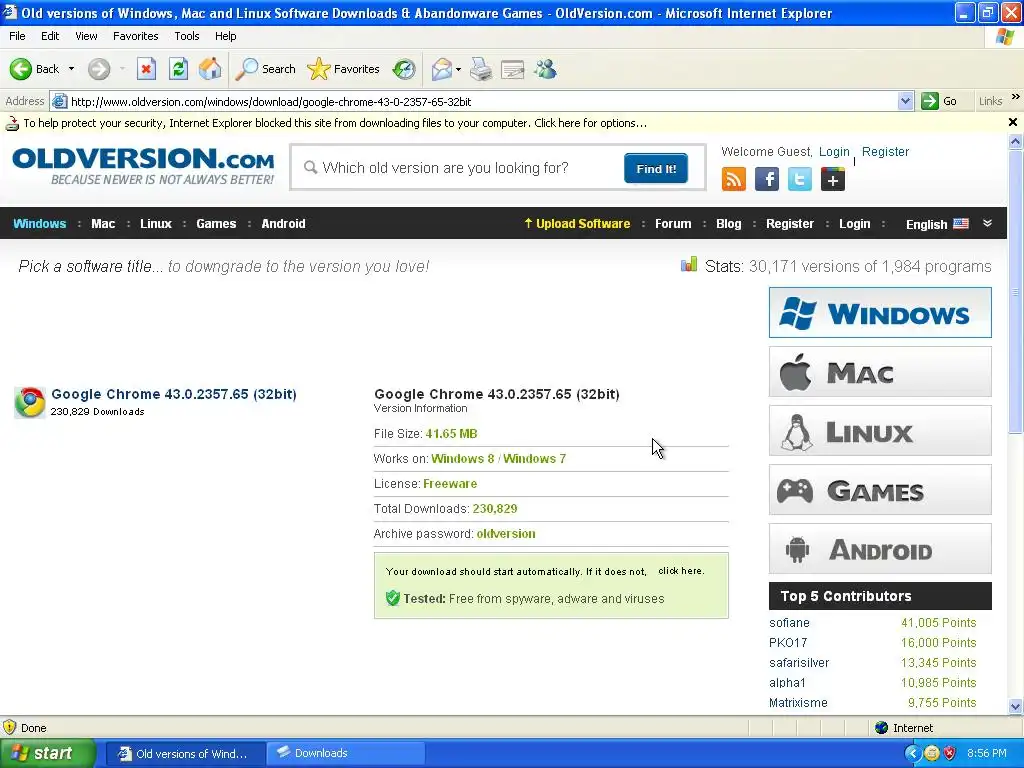Click the Go button beside address bar
The width and height of the screenshot is (1024, 768).
coord(939,101)
